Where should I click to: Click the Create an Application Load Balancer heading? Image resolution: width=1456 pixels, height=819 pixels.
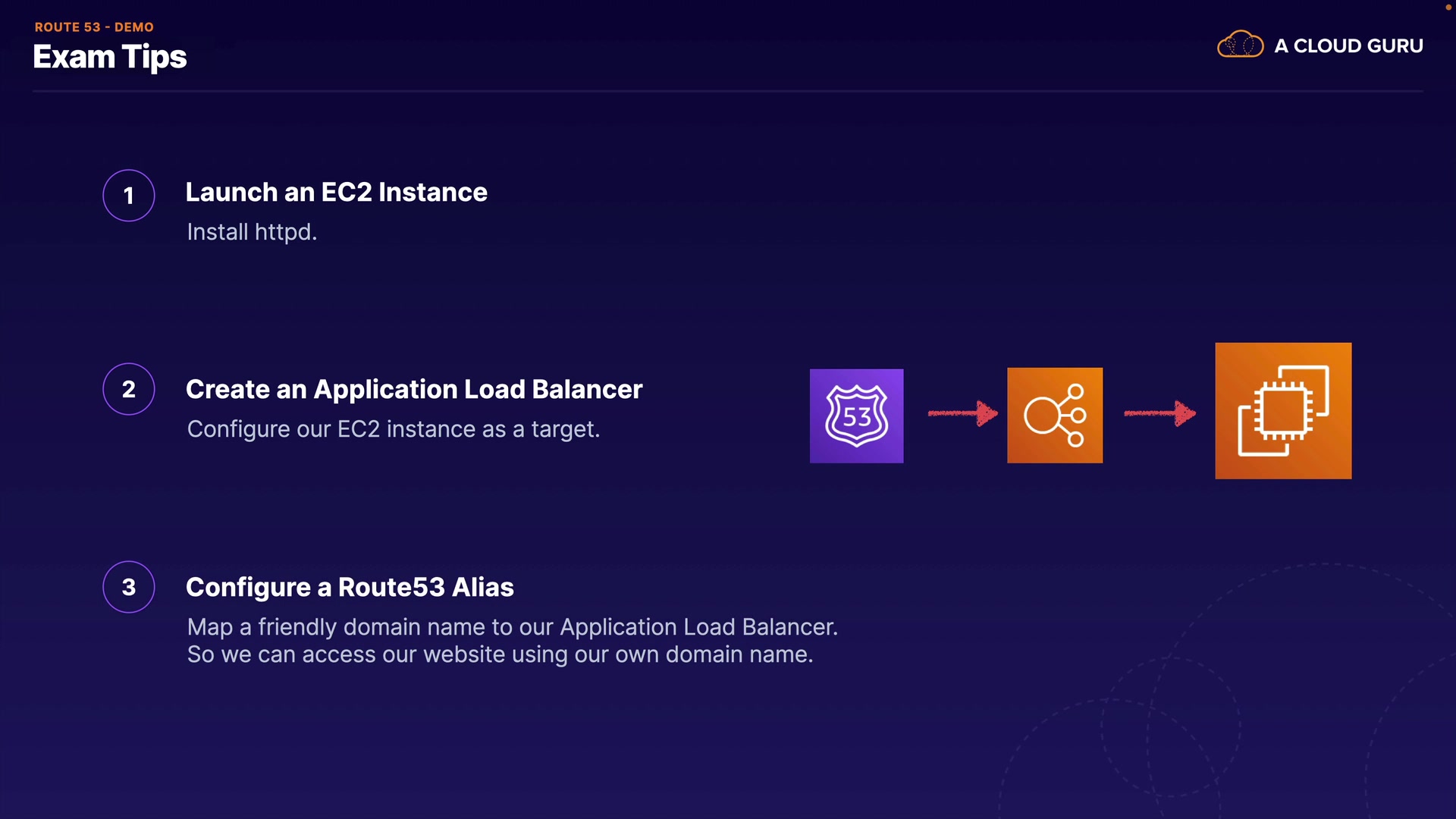tap(413, 389)
